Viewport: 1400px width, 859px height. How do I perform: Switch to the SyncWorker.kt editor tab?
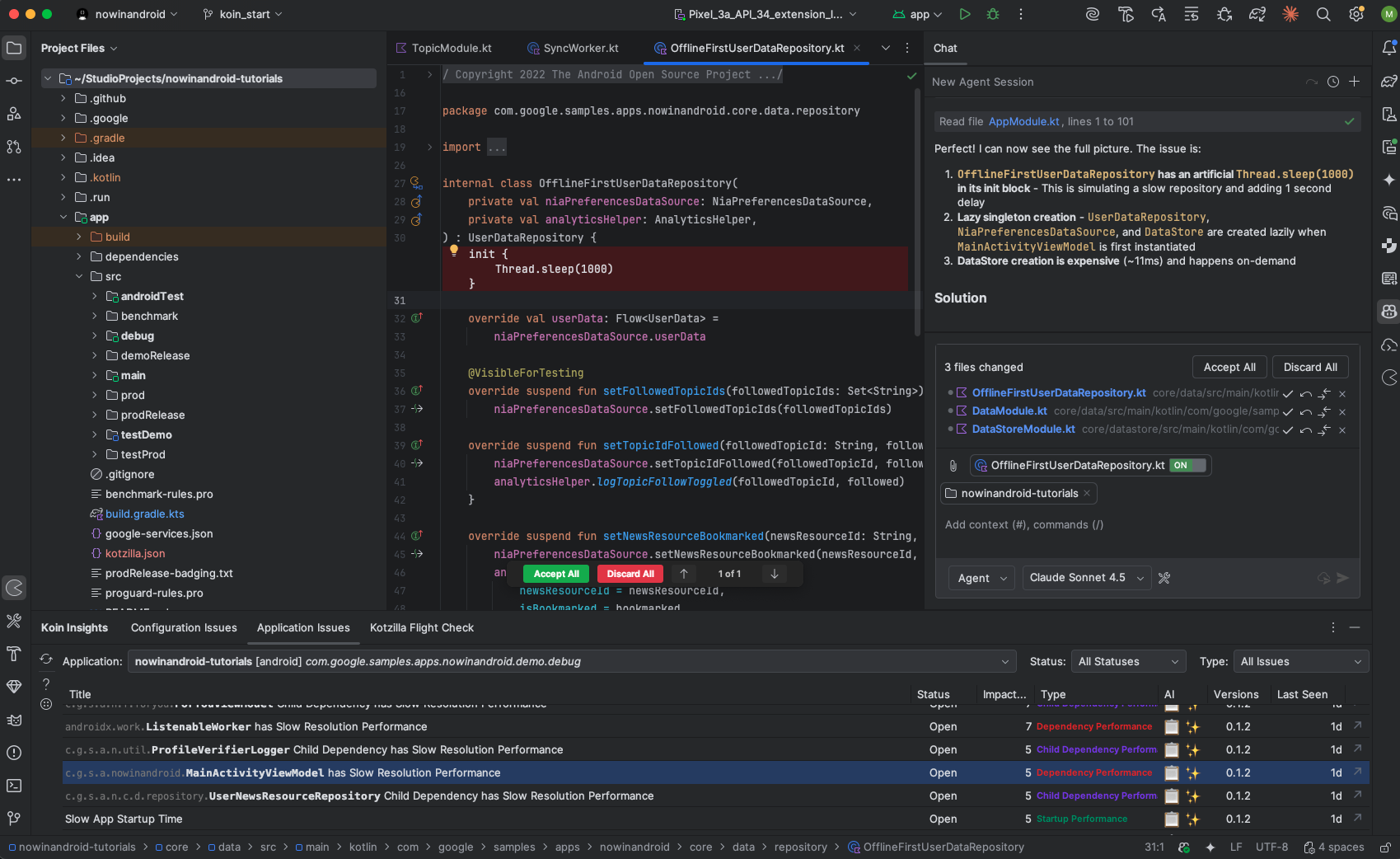(x=580, y=49)
